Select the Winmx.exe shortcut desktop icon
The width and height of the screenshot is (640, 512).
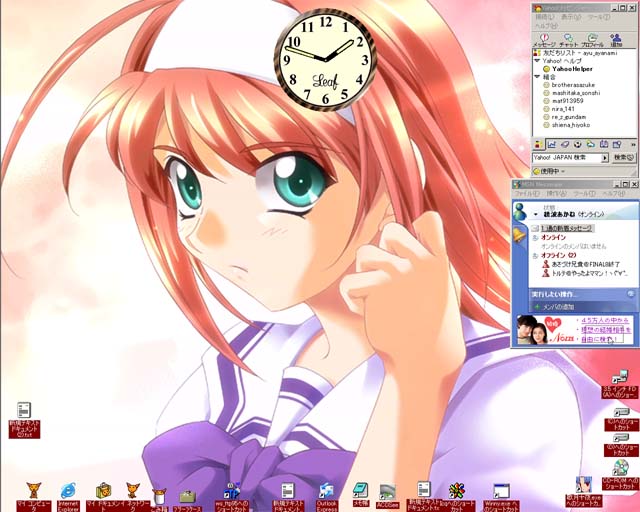501,496
